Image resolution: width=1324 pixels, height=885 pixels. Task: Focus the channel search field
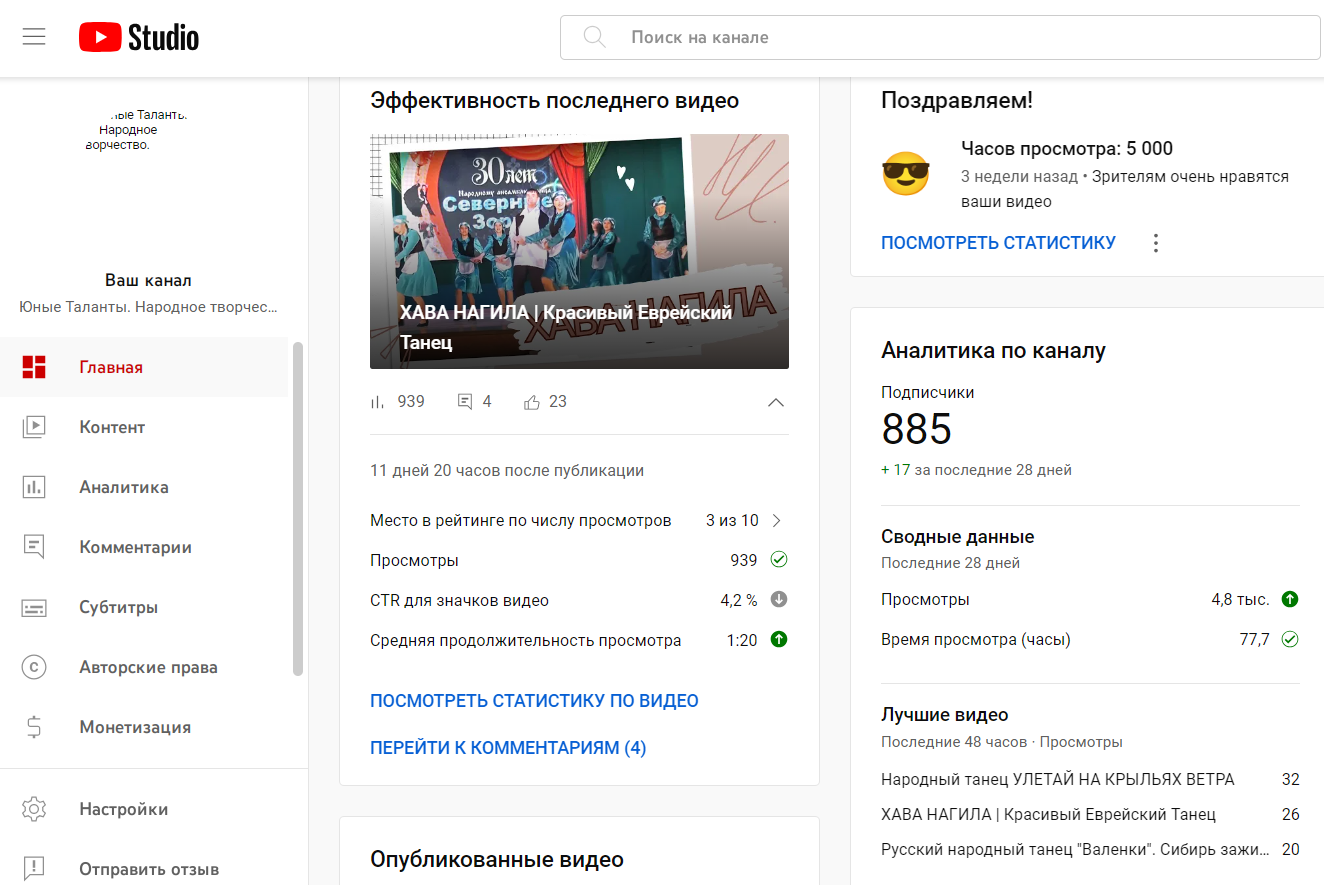tap(940, 37)
